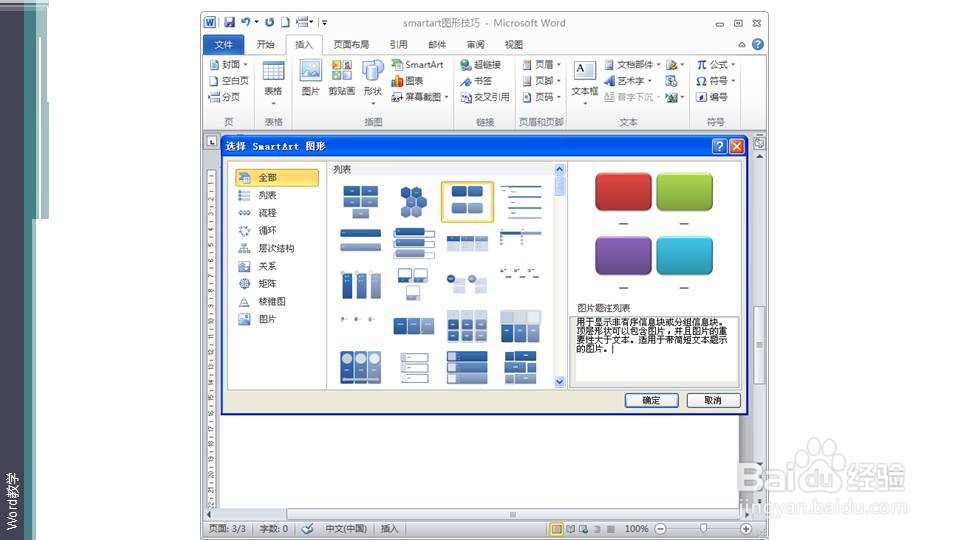Viewport: 960px width, 540px height.
Task: Open 屏幕截图 Screenshot dropdown
Action: 420,97
